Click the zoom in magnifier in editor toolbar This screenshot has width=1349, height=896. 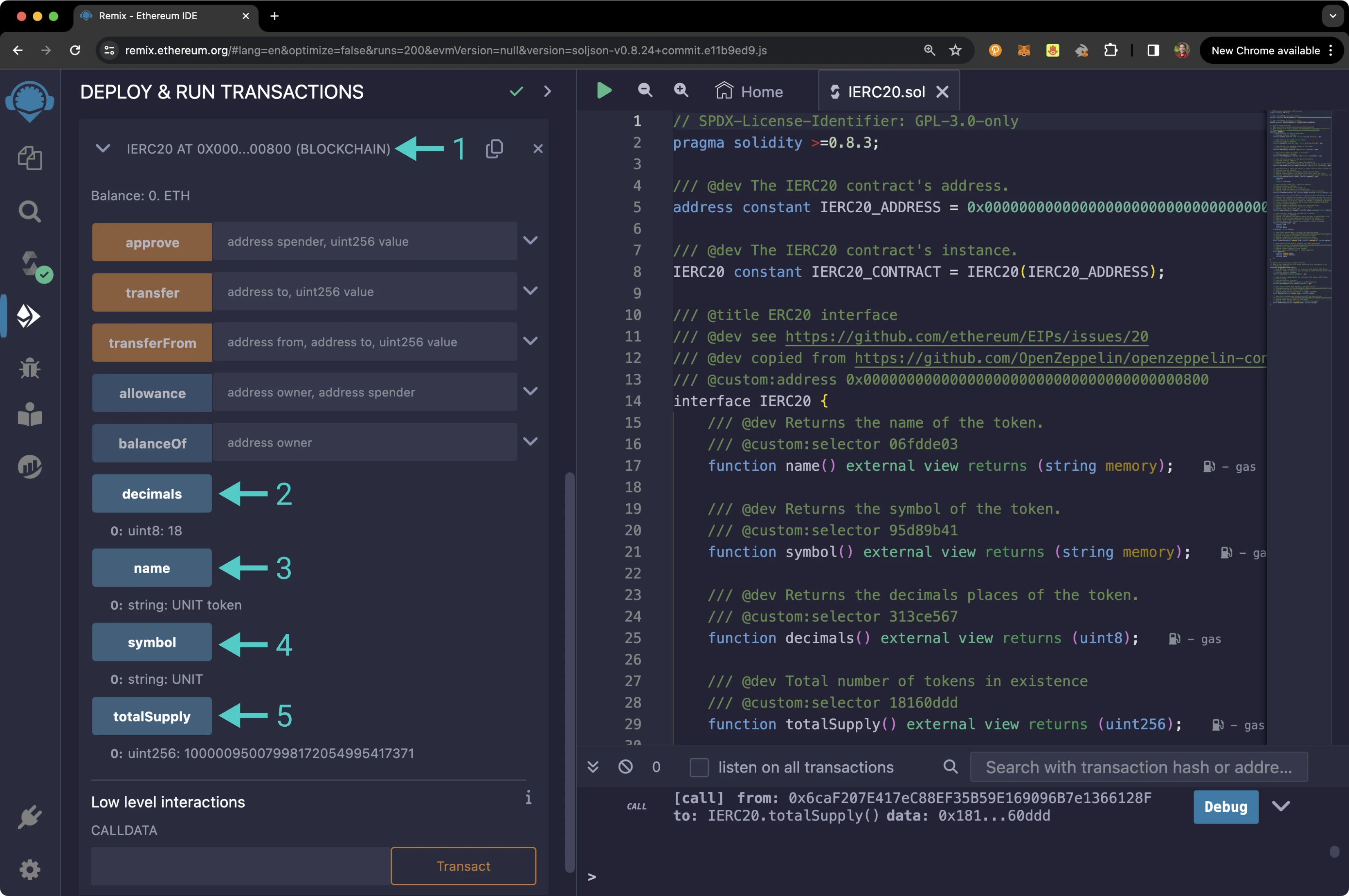coord(681,90)
